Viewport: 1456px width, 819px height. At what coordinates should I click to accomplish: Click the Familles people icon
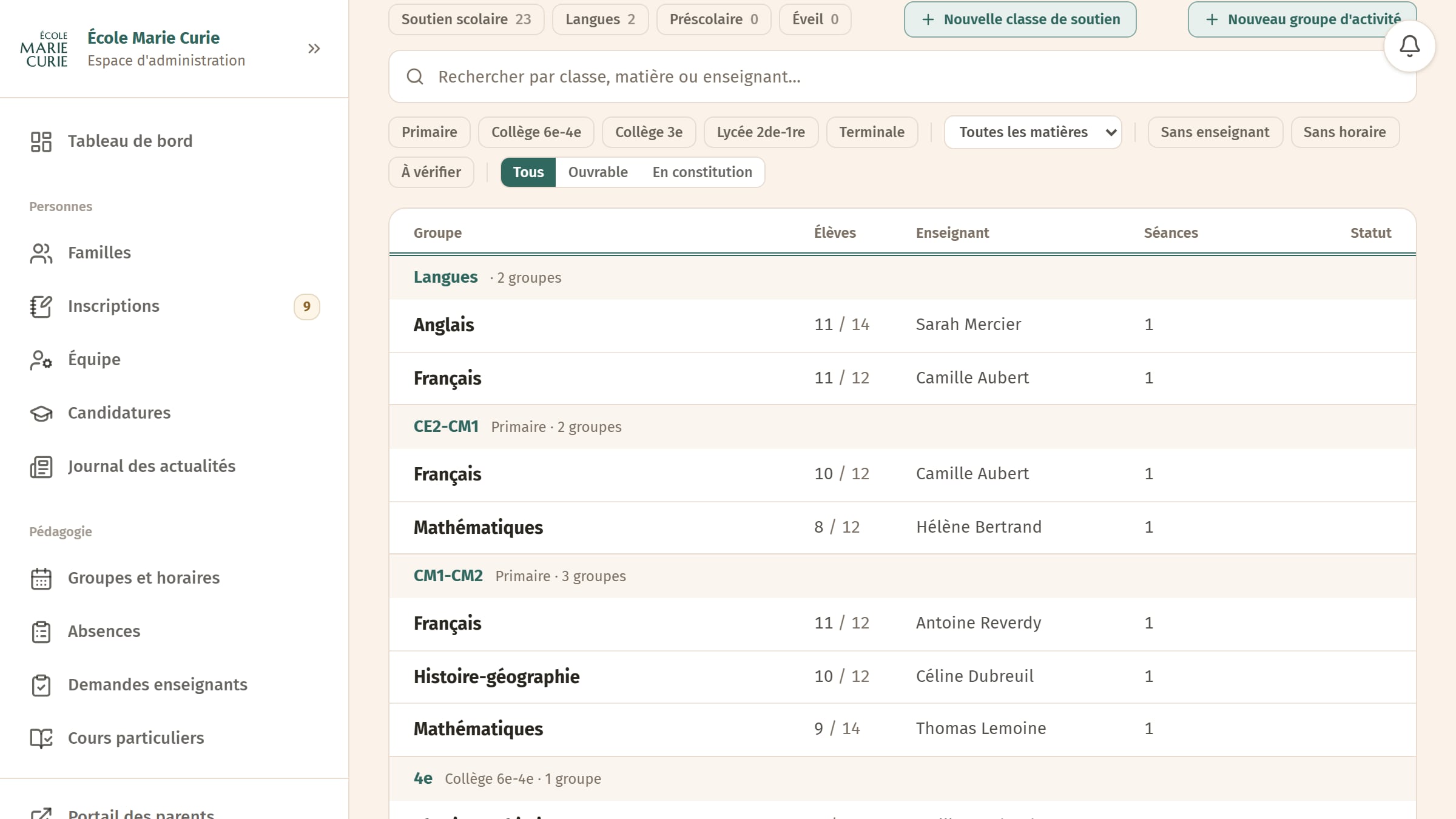click(x=41, y=253)
